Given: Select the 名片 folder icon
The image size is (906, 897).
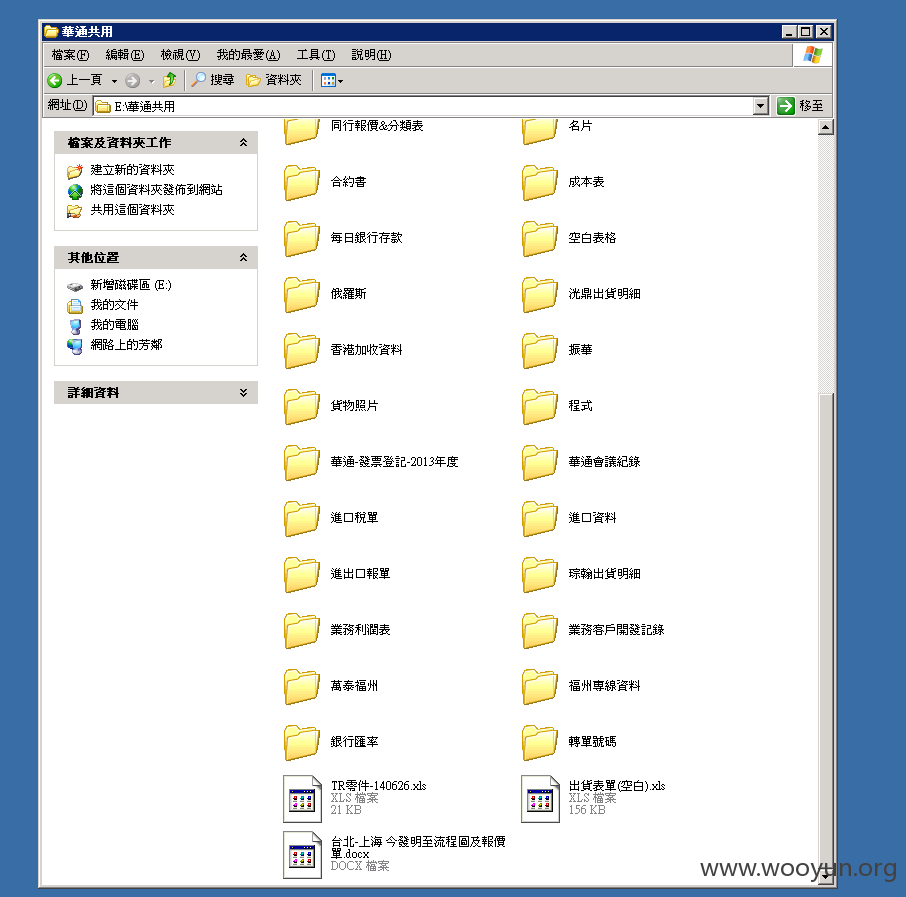Looking at the screenshot, I should [540, 131].
